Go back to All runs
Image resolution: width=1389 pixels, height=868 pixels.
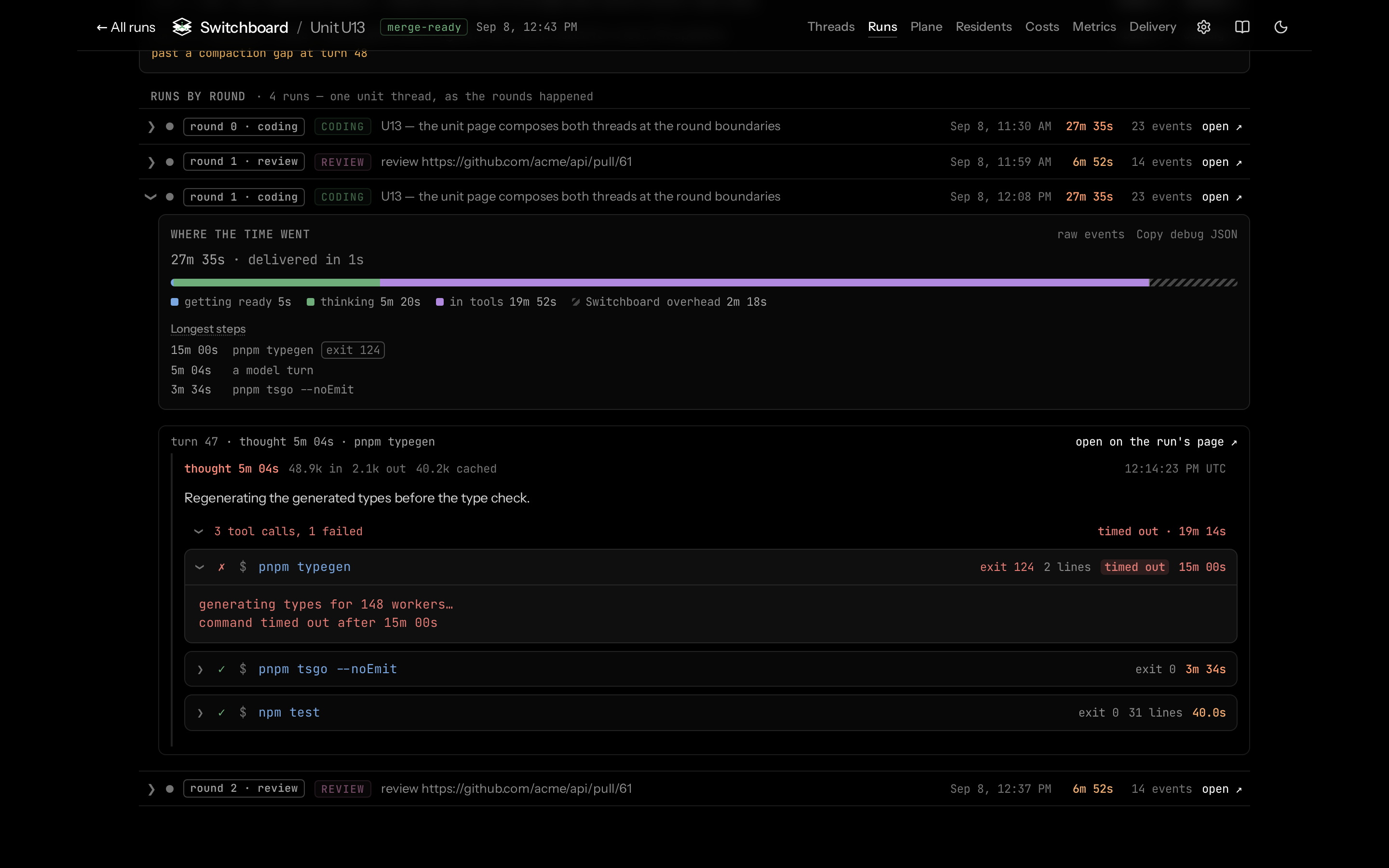[126, 27]
